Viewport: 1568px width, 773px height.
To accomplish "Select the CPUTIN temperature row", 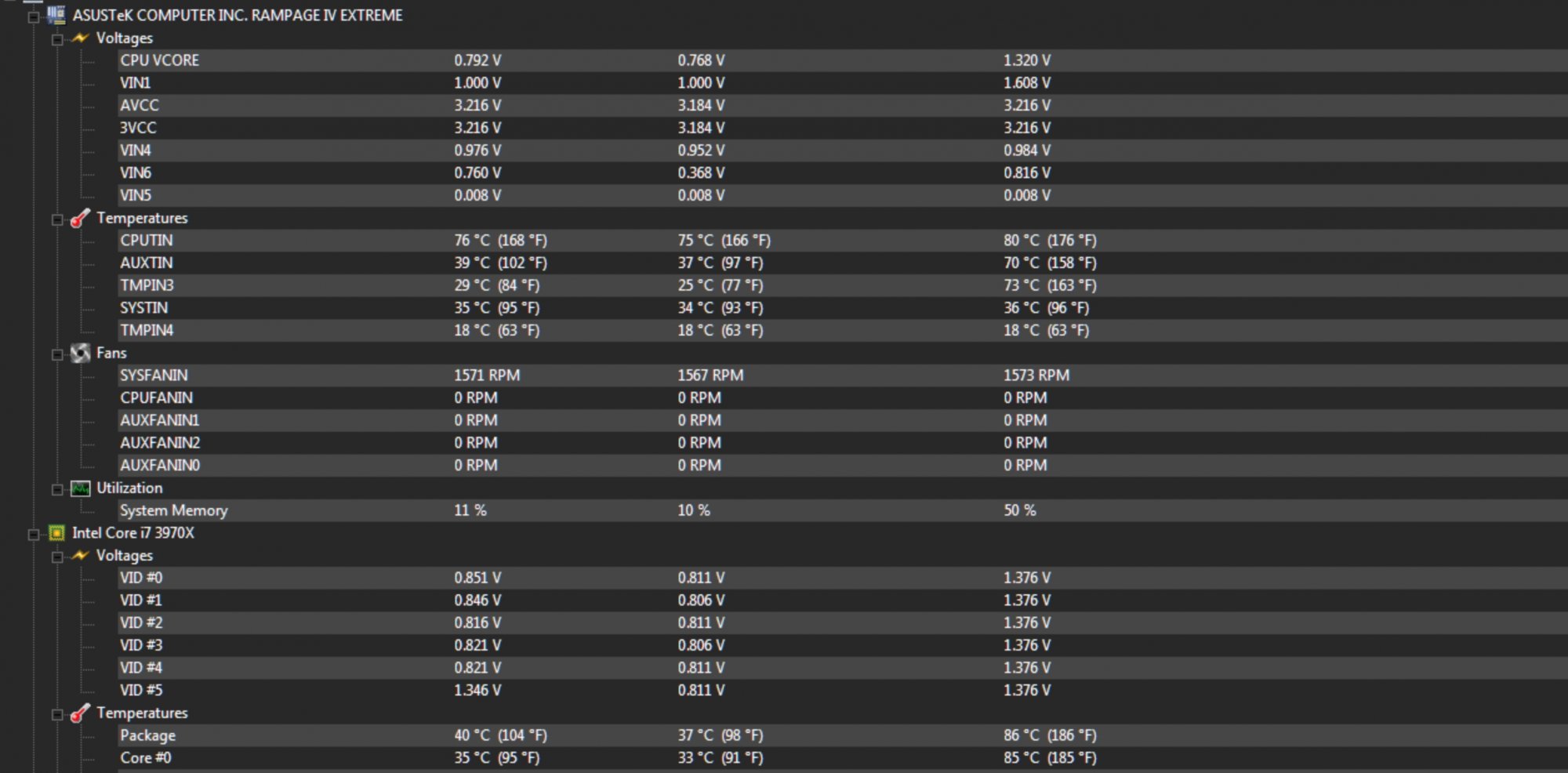I will coord(147,241).
